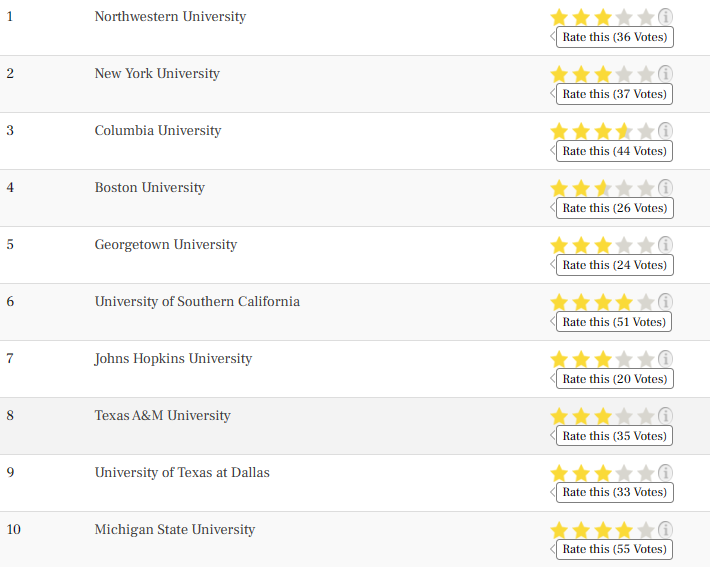Select Johns Hopkins University name

[x=173, y=359]
